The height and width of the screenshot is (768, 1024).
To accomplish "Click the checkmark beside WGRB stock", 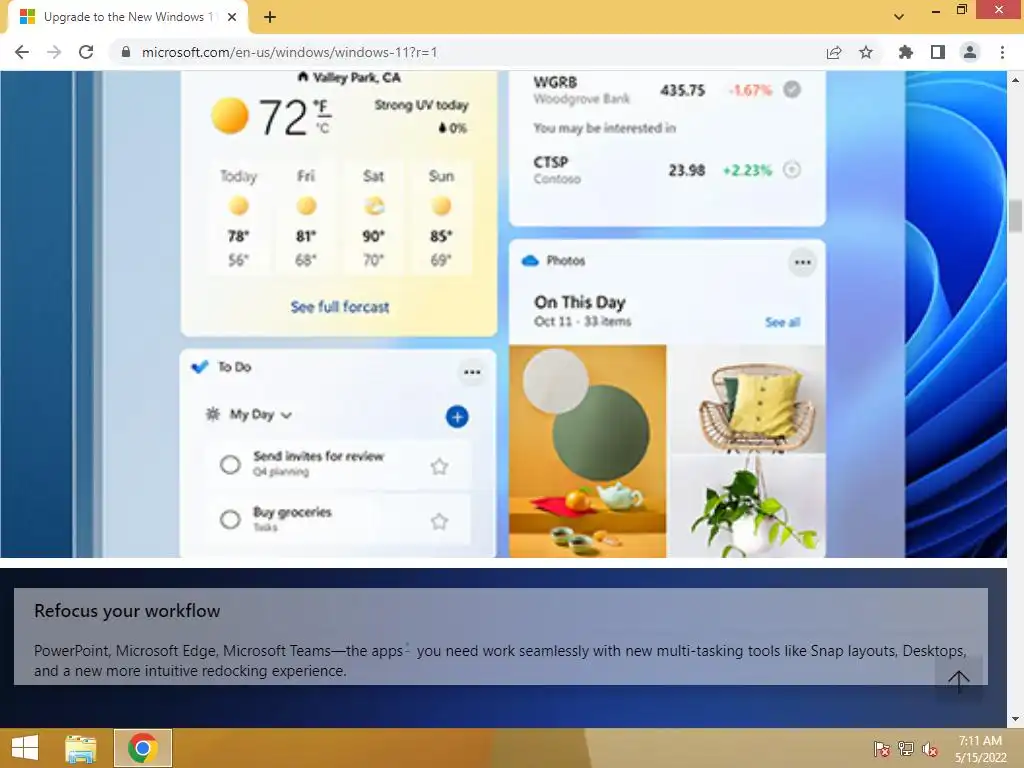I will click(x=792, y=89).
